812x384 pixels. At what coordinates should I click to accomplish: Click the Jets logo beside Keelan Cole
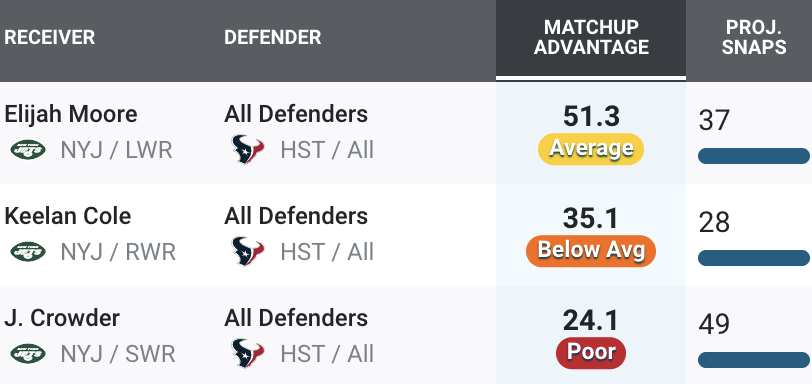pos(28,252)
